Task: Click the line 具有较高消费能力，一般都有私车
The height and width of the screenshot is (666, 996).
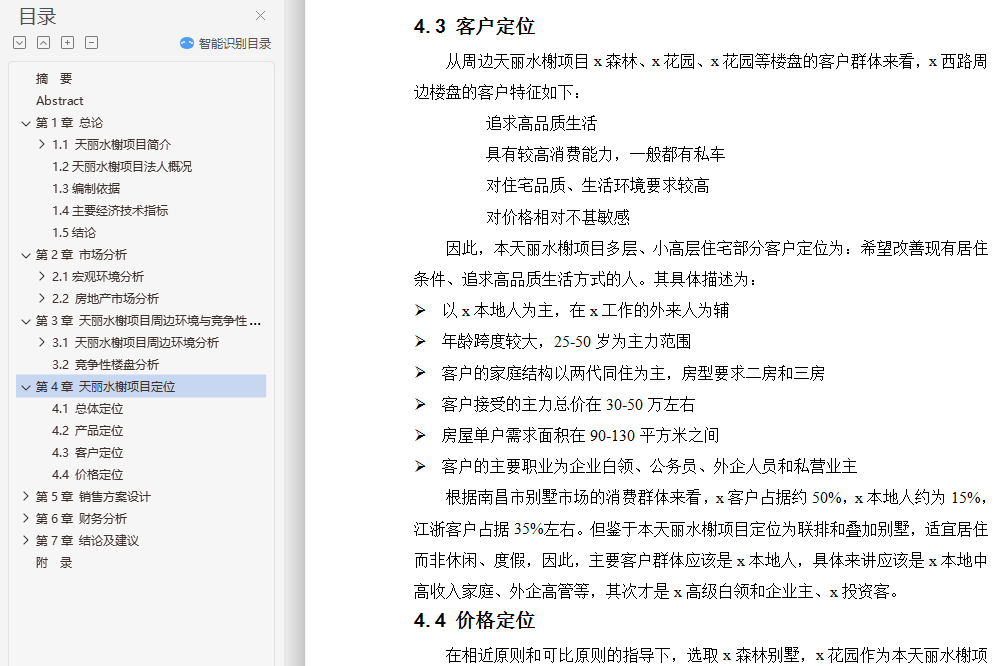Action: (605, 154)
